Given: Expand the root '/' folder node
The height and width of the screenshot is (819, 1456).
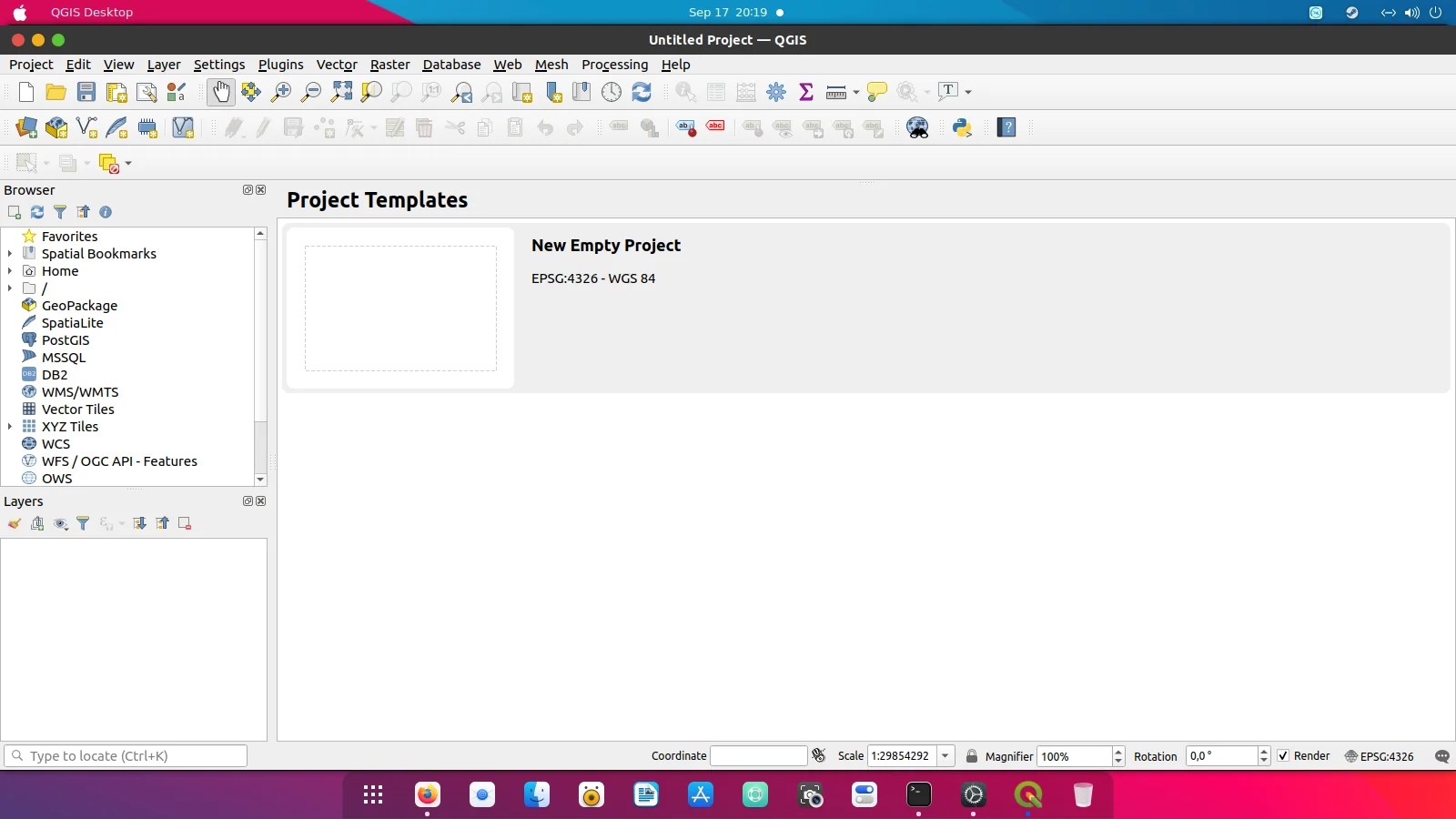Looking at the screenshot, I should pos(10,288).
